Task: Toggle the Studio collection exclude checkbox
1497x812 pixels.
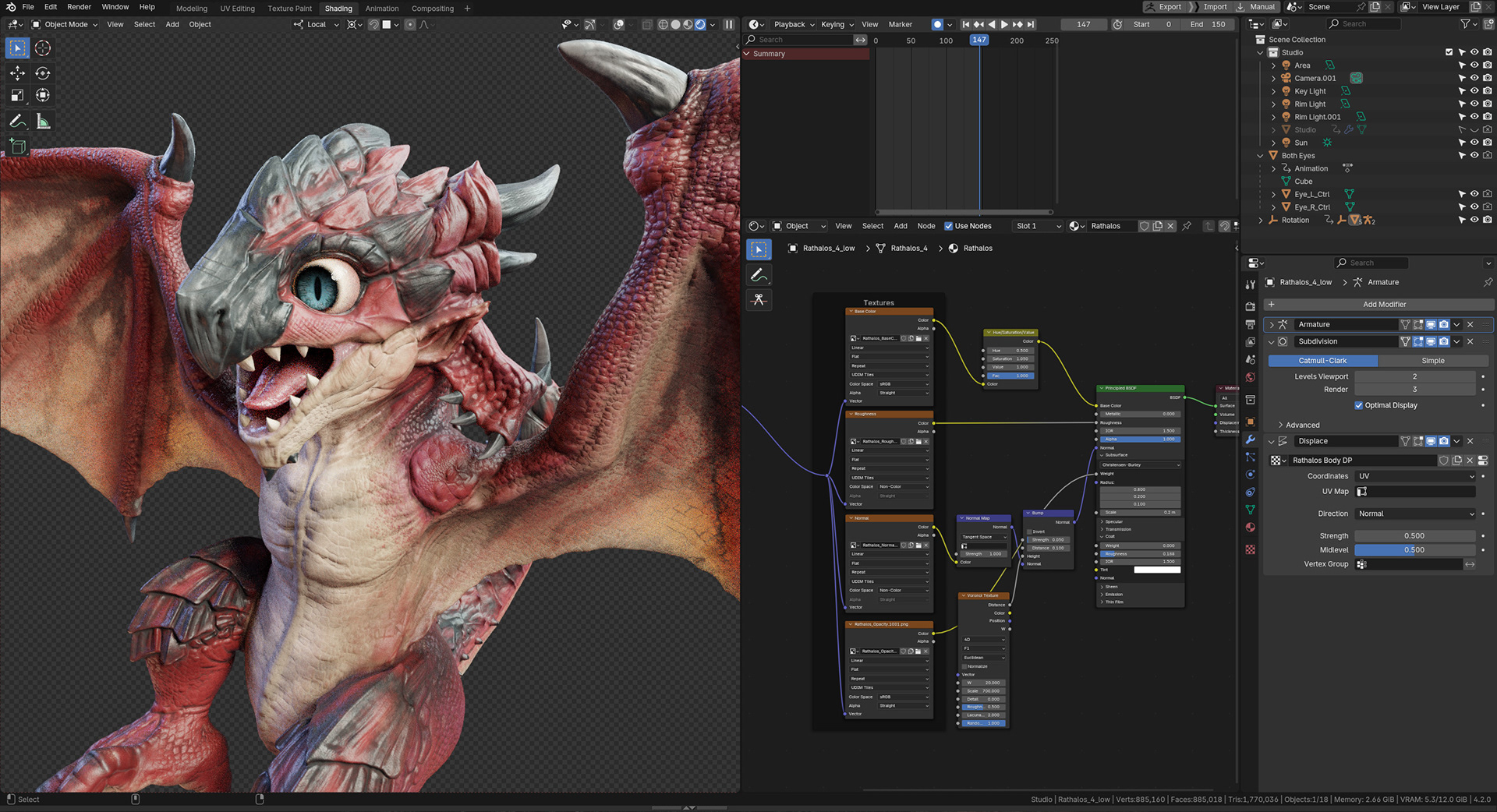Action: (x=1449, y=52)
